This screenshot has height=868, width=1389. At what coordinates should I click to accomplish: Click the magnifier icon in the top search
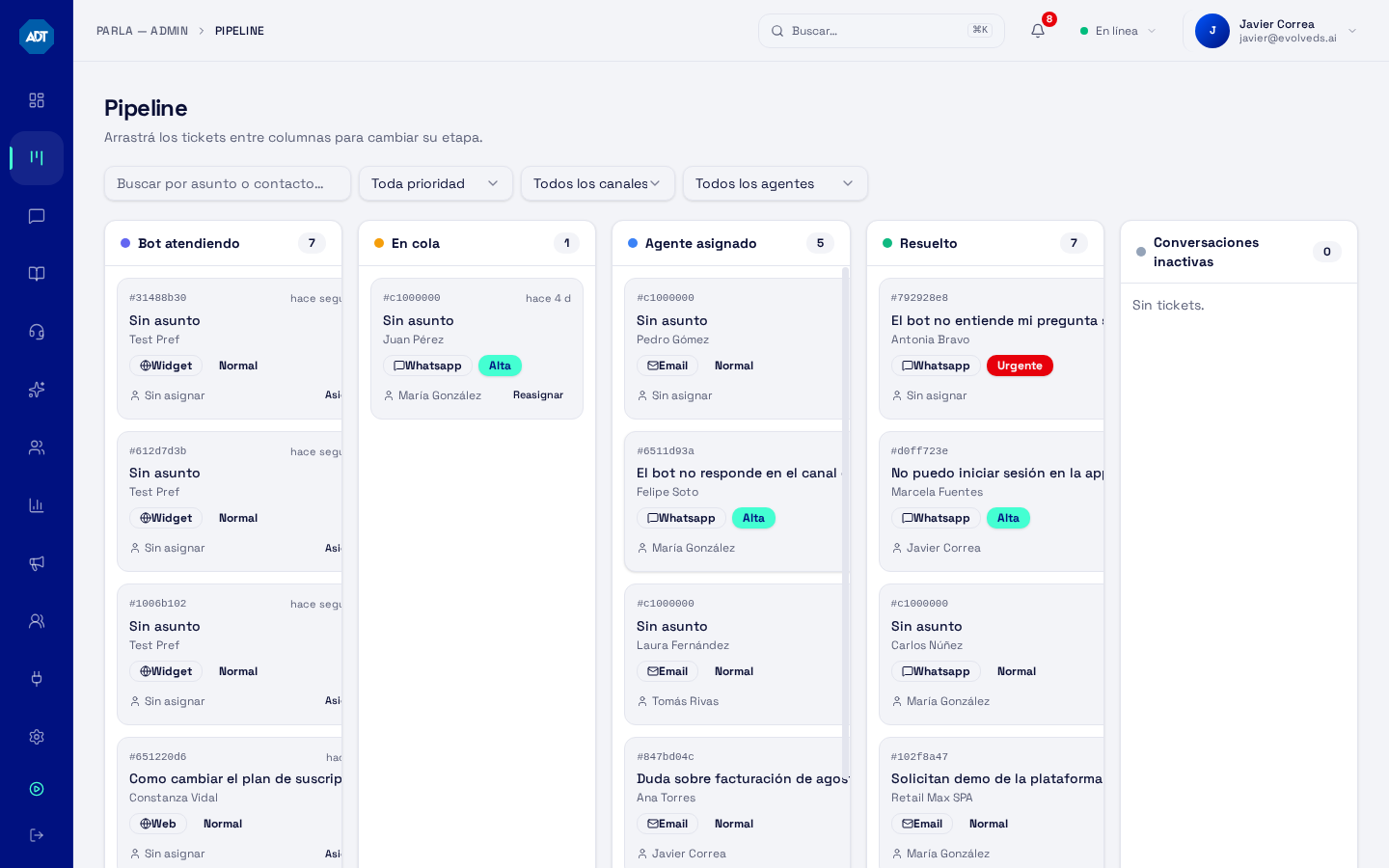click(777, 31)
